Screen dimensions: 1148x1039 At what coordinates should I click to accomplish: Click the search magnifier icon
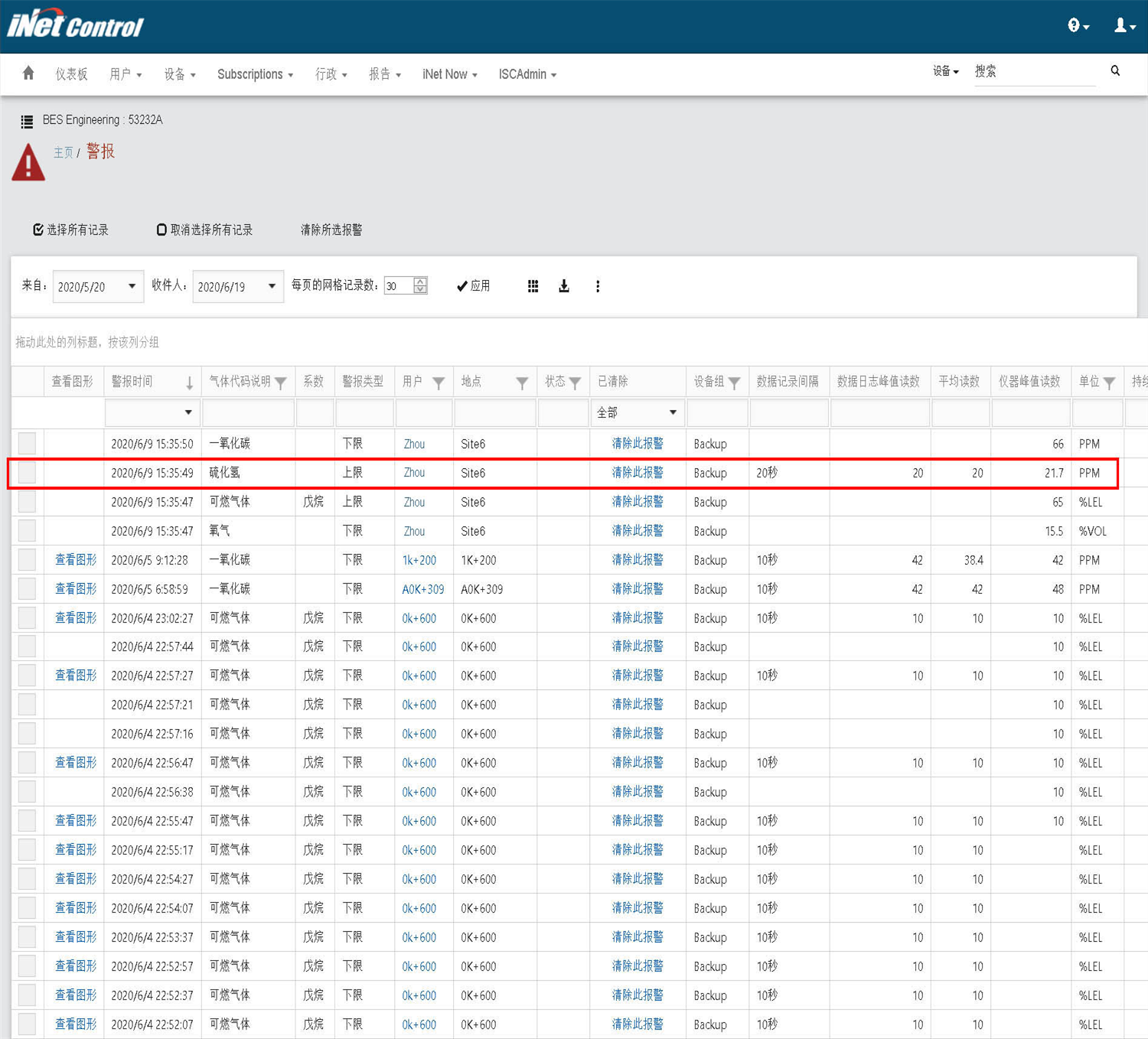1115,71
